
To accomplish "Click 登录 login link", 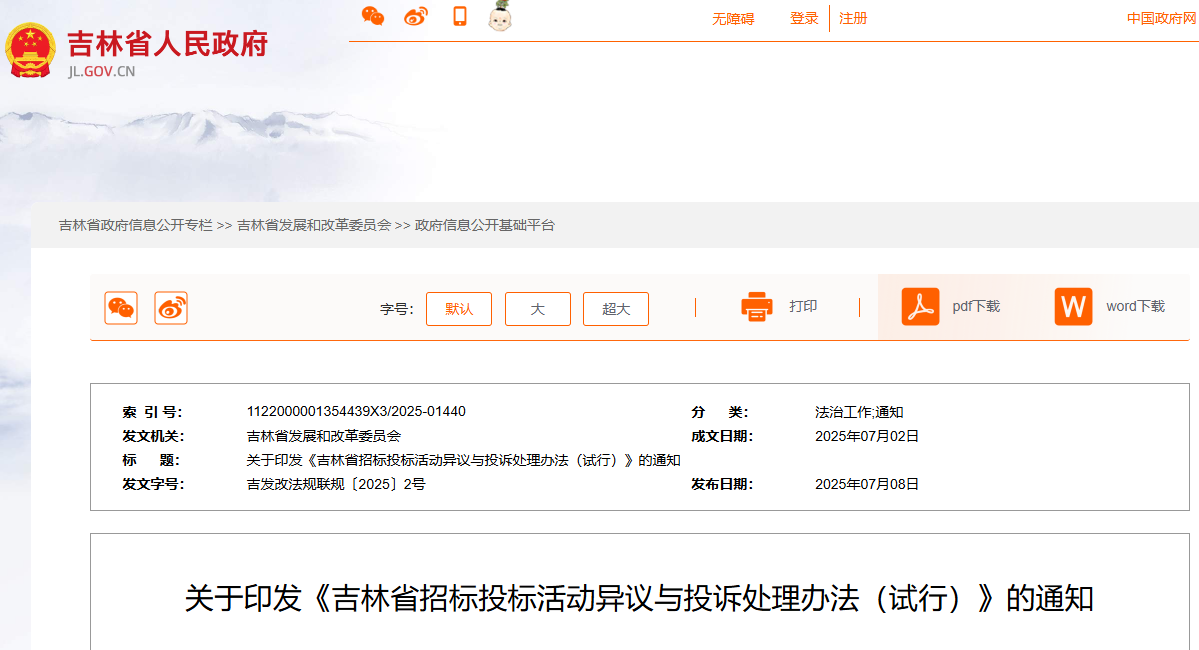I will [804, 18].
